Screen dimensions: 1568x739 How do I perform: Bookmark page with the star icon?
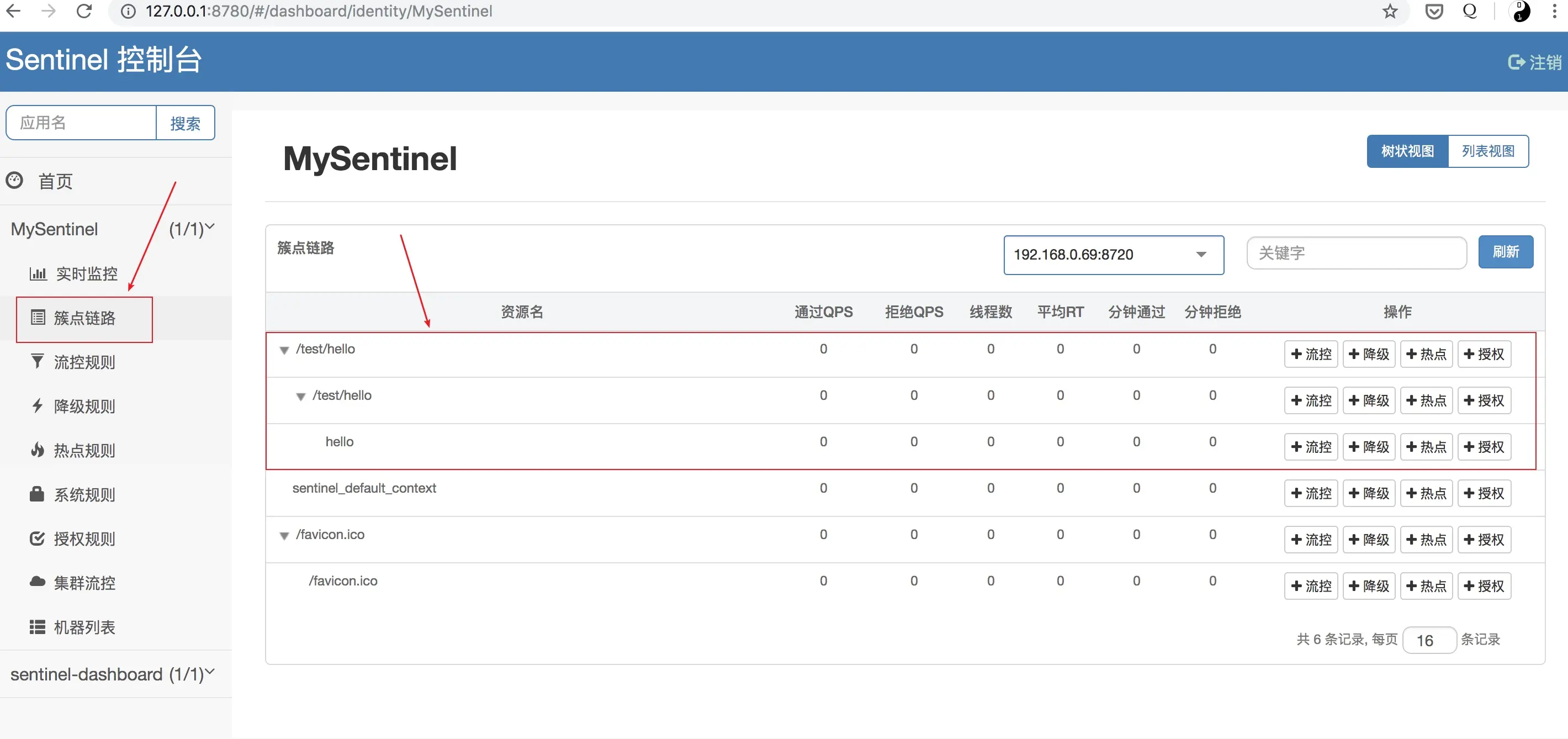click(1390, 11)
